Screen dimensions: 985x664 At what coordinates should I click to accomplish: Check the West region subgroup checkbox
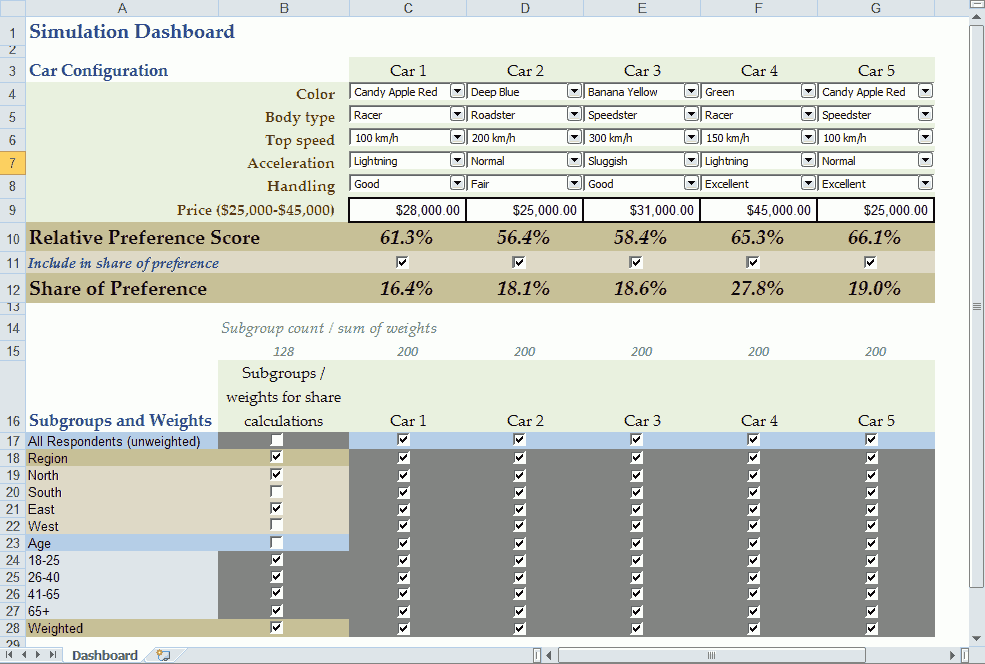click(276, 525)
